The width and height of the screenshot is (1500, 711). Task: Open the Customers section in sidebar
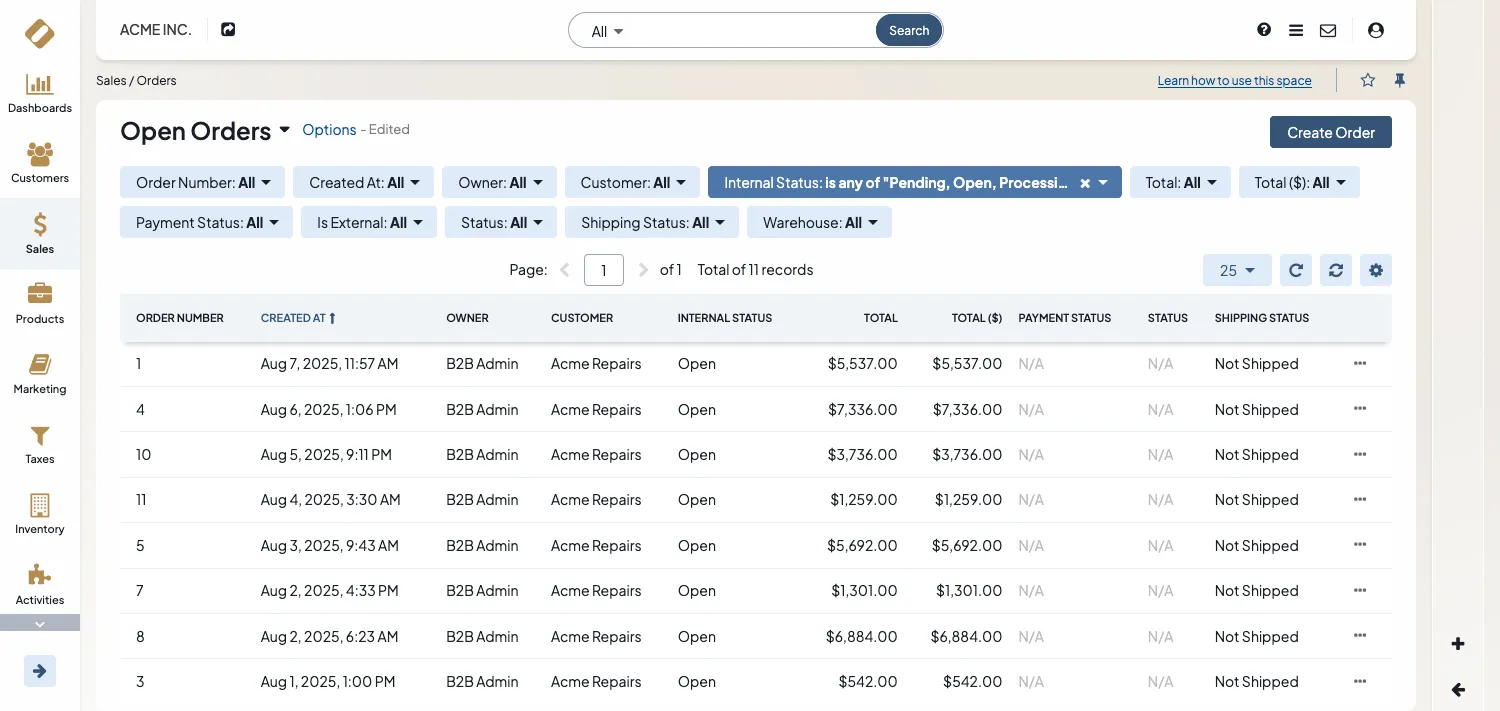(x=40, y=164)
